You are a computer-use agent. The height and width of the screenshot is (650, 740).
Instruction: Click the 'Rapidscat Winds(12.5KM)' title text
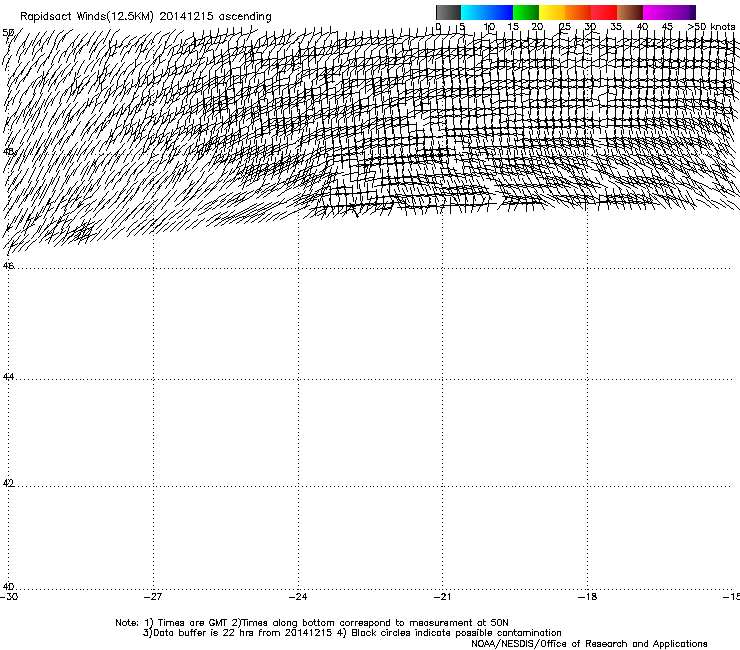(x=87, y=17)
